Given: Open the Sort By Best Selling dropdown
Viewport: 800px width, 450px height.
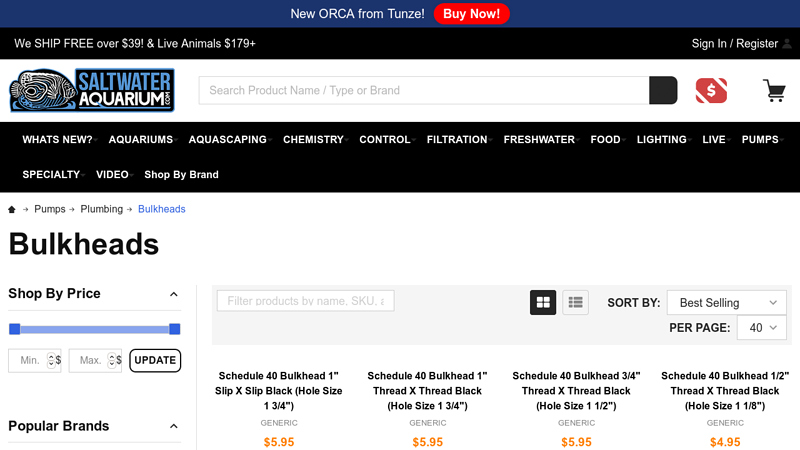Looking at the screenshot, I should pos(726,302).
